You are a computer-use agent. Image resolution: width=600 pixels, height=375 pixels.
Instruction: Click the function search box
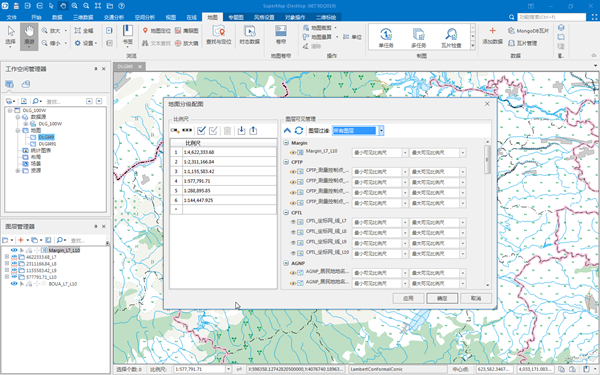click(x=551, y=17)
